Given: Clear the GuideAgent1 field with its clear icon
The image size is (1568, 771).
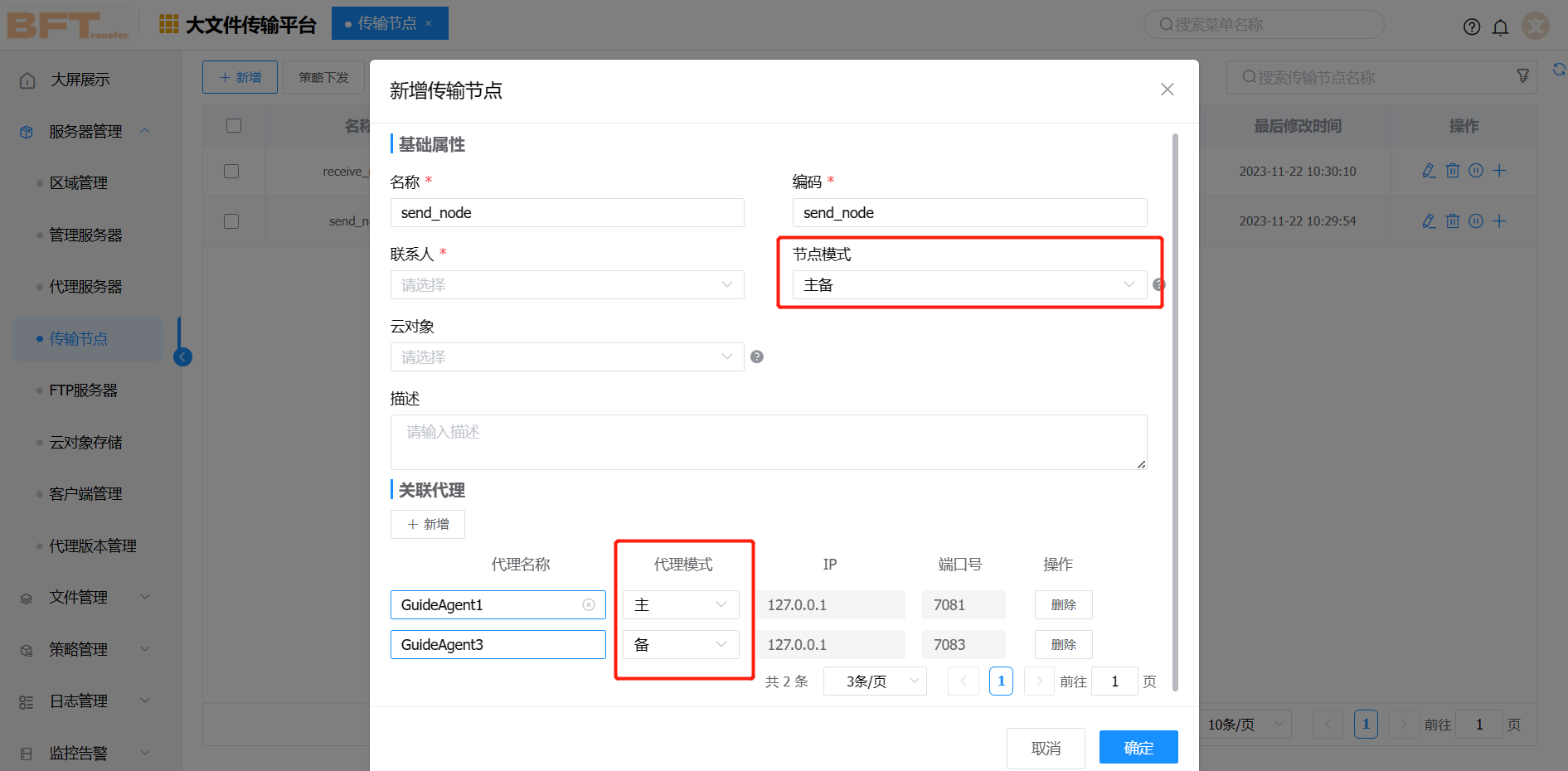Looking at the screenshot, I should [589, 605].
